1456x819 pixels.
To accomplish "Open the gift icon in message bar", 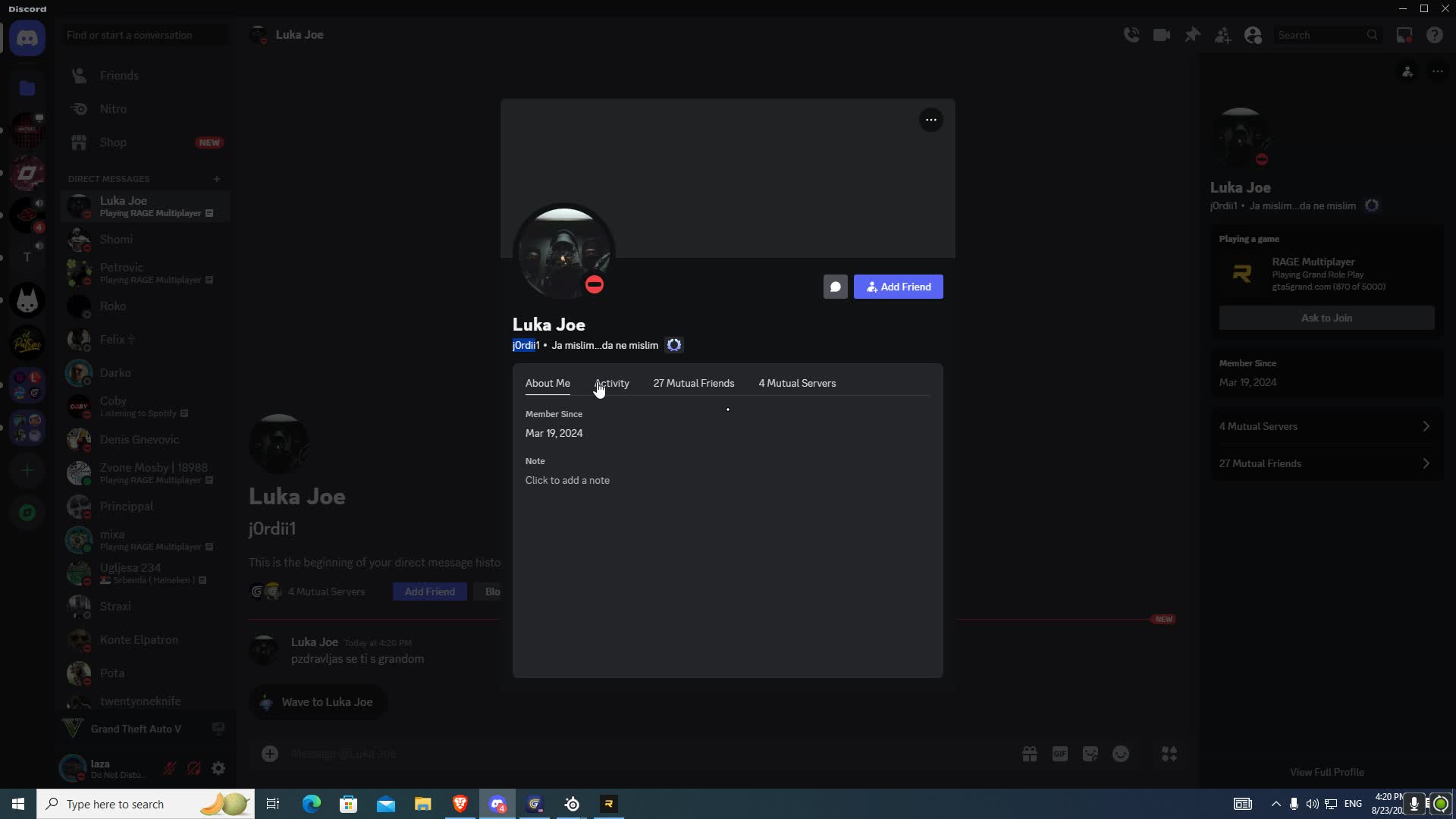I will coord(1030,754).
